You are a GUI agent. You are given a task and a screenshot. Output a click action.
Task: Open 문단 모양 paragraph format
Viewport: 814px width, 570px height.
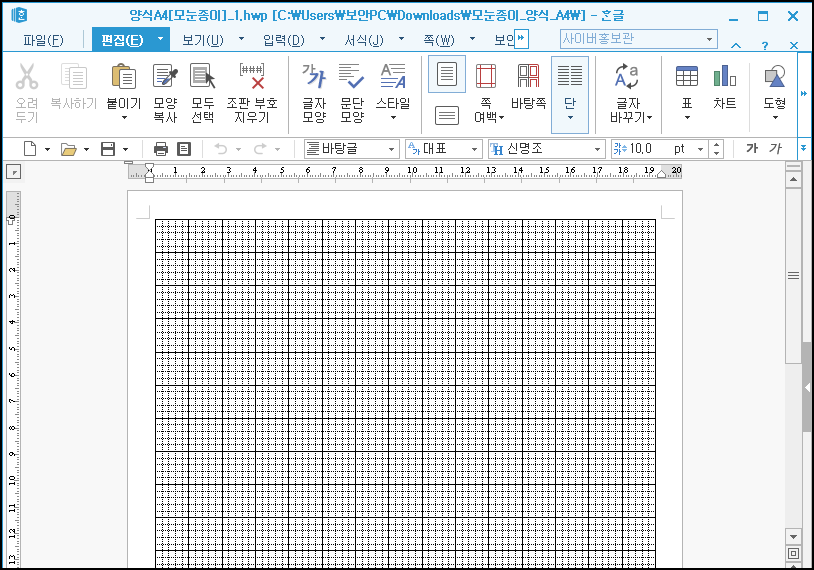pyautogui.click(x=351, y=76)
